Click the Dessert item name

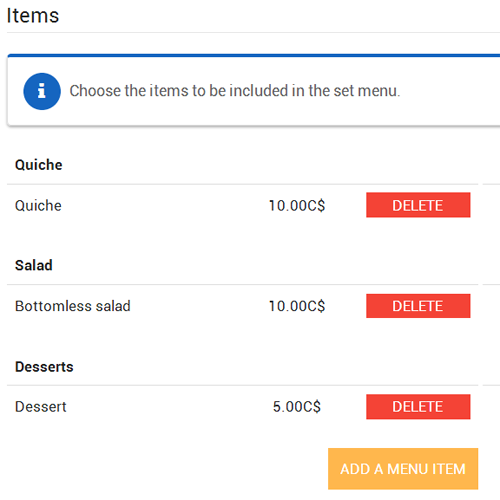pos(41,407)
